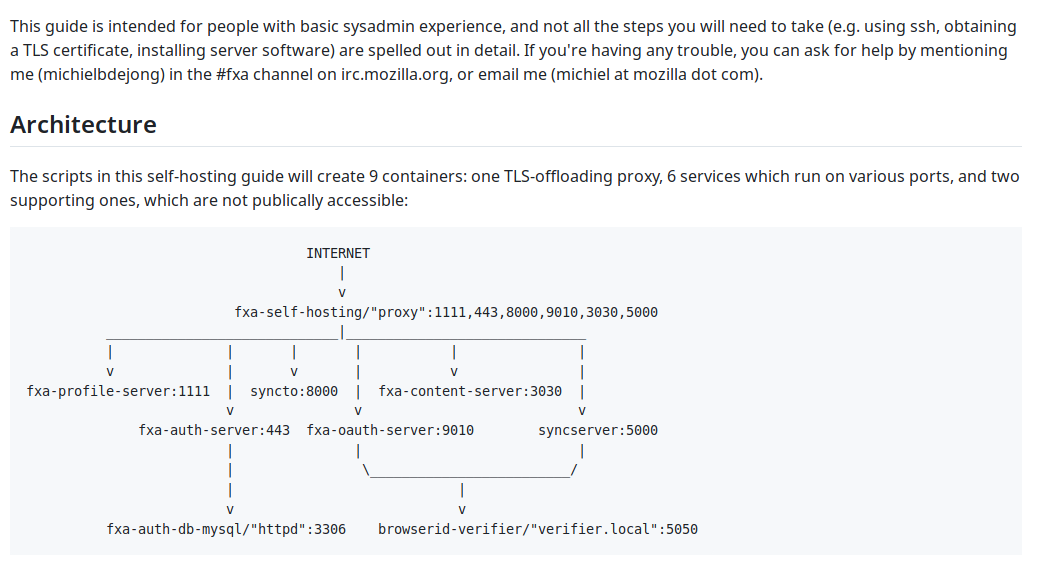Select fxa-auth-server:443 in the diagram
Image resolution: width=1037 pixels, height=567 pixels.
[214, 431]
